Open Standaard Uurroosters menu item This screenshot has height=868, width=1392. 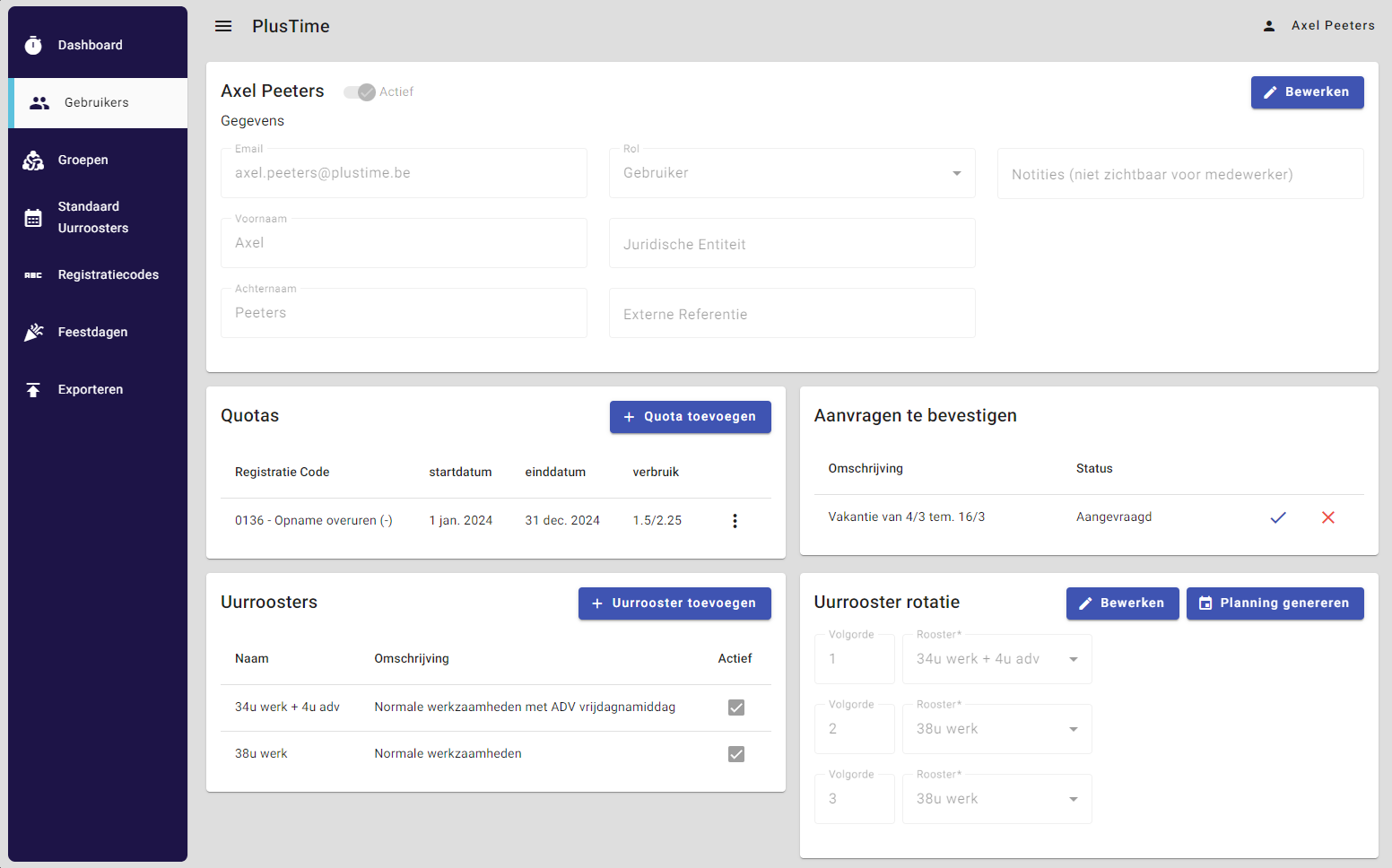[x=93, y=217]
